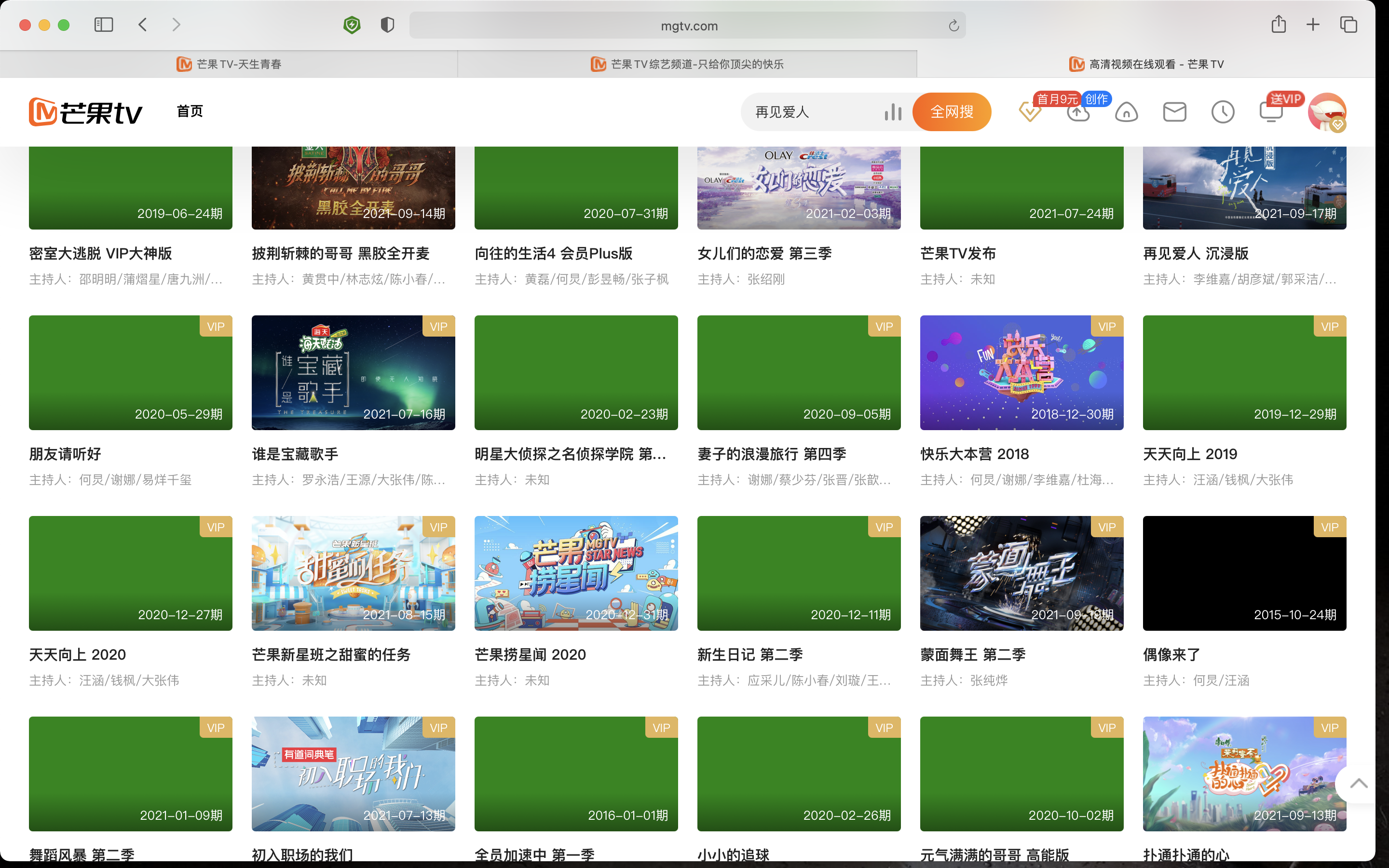The width and height of the screenshot is (1389, 868).
Task: Click the VIP diamond icon in header
Action: click(x=1029, y=112)
